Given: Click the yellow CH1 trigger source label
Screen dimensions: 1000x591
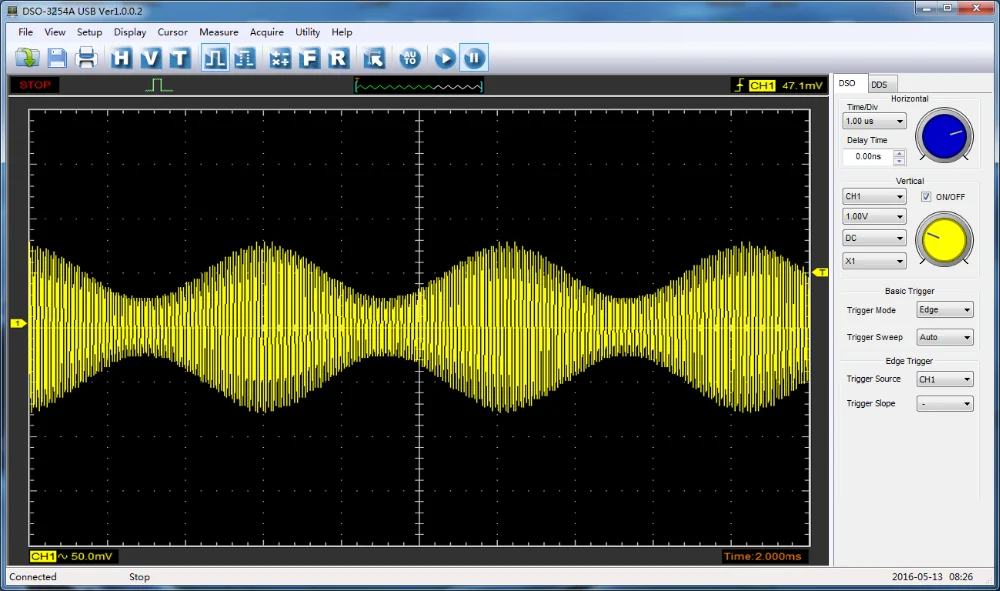Looking at the screenshot, I should [x=762, y=85].
